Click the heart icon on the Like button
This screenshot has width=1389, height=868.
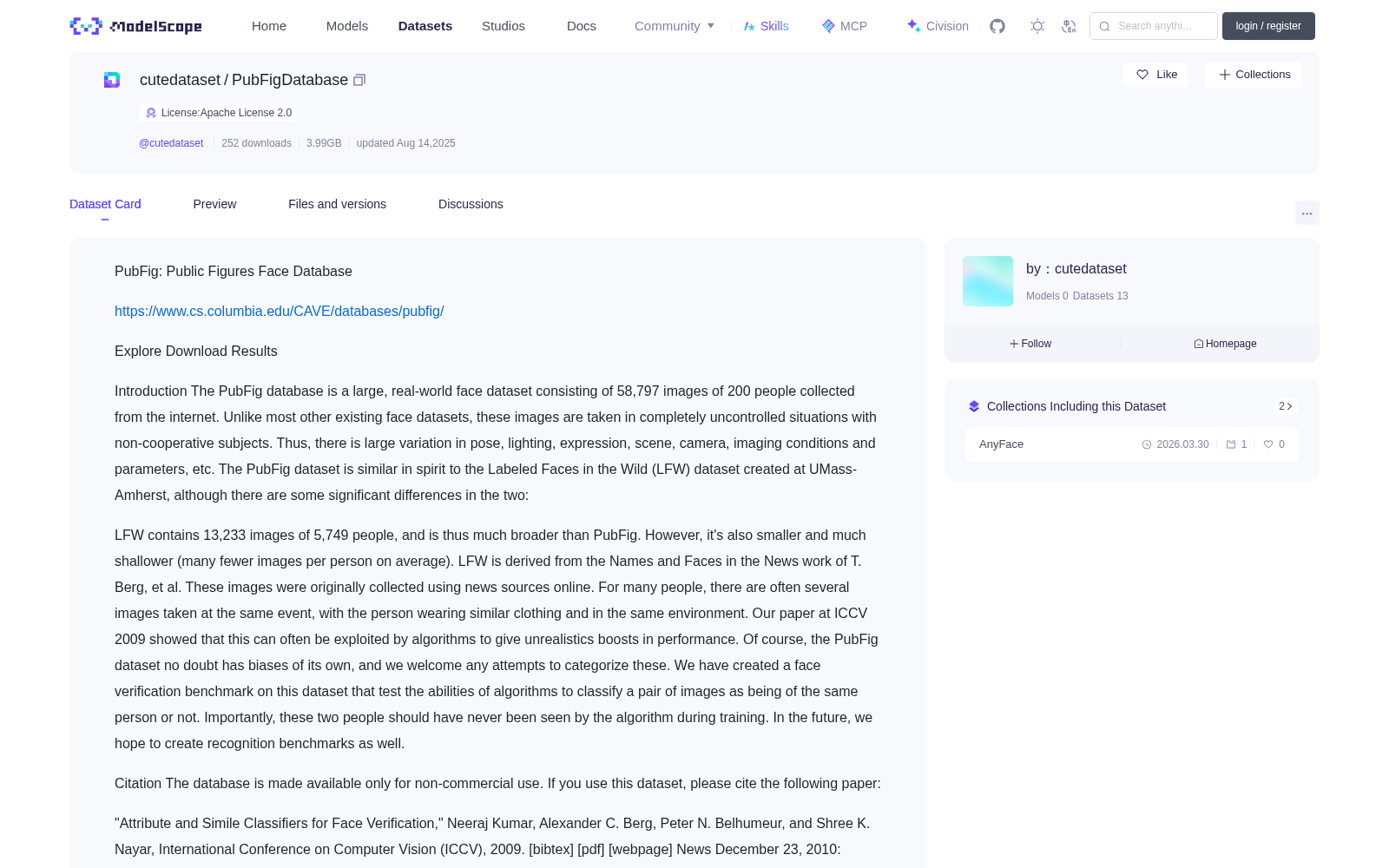click(x=1142, y=75)
